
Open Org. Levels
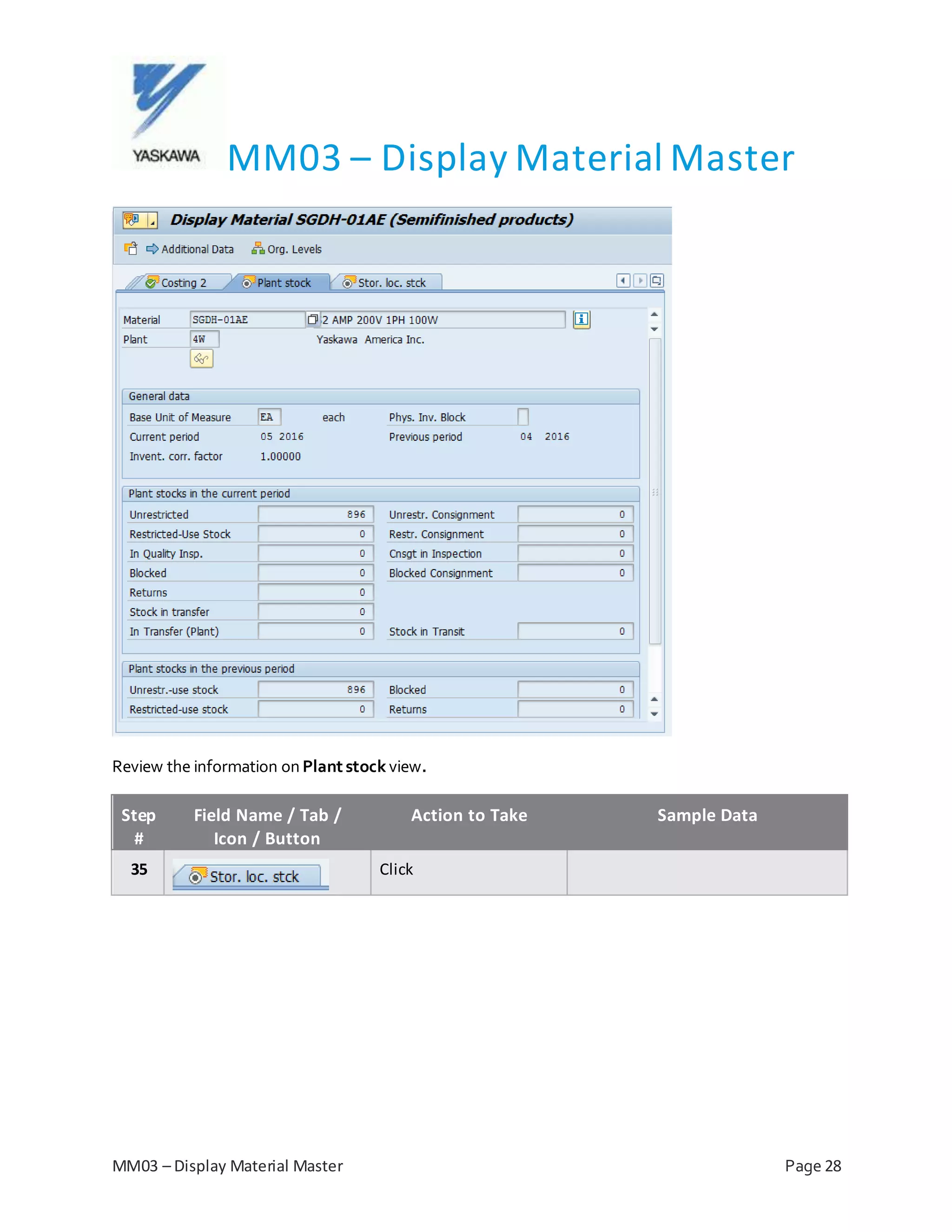point(286,249)
